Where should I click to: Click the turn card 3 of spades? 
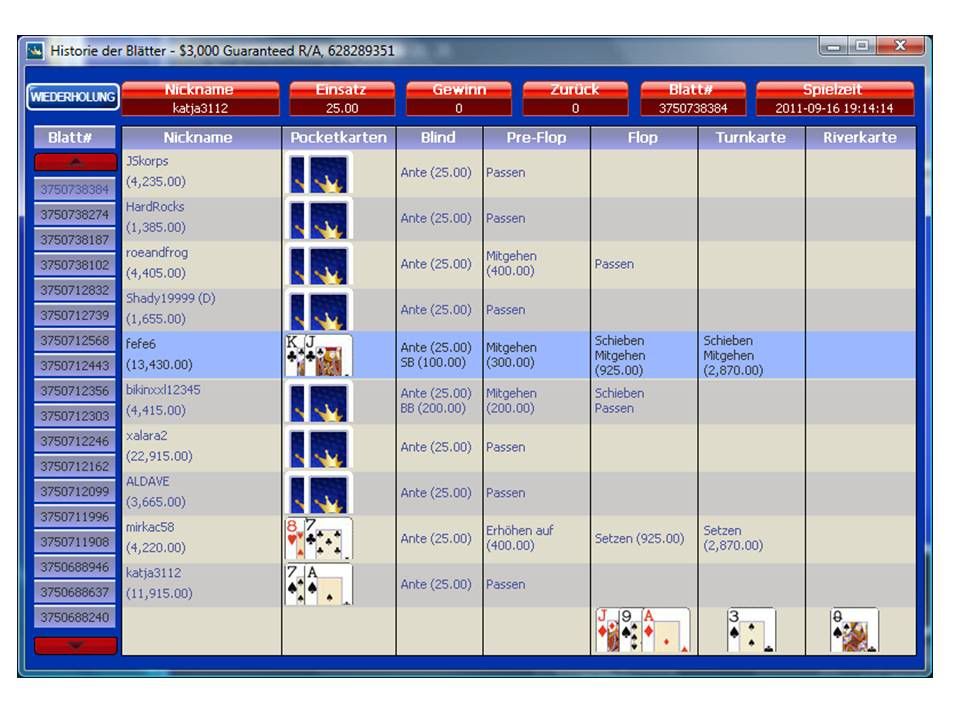click(751, 631)
